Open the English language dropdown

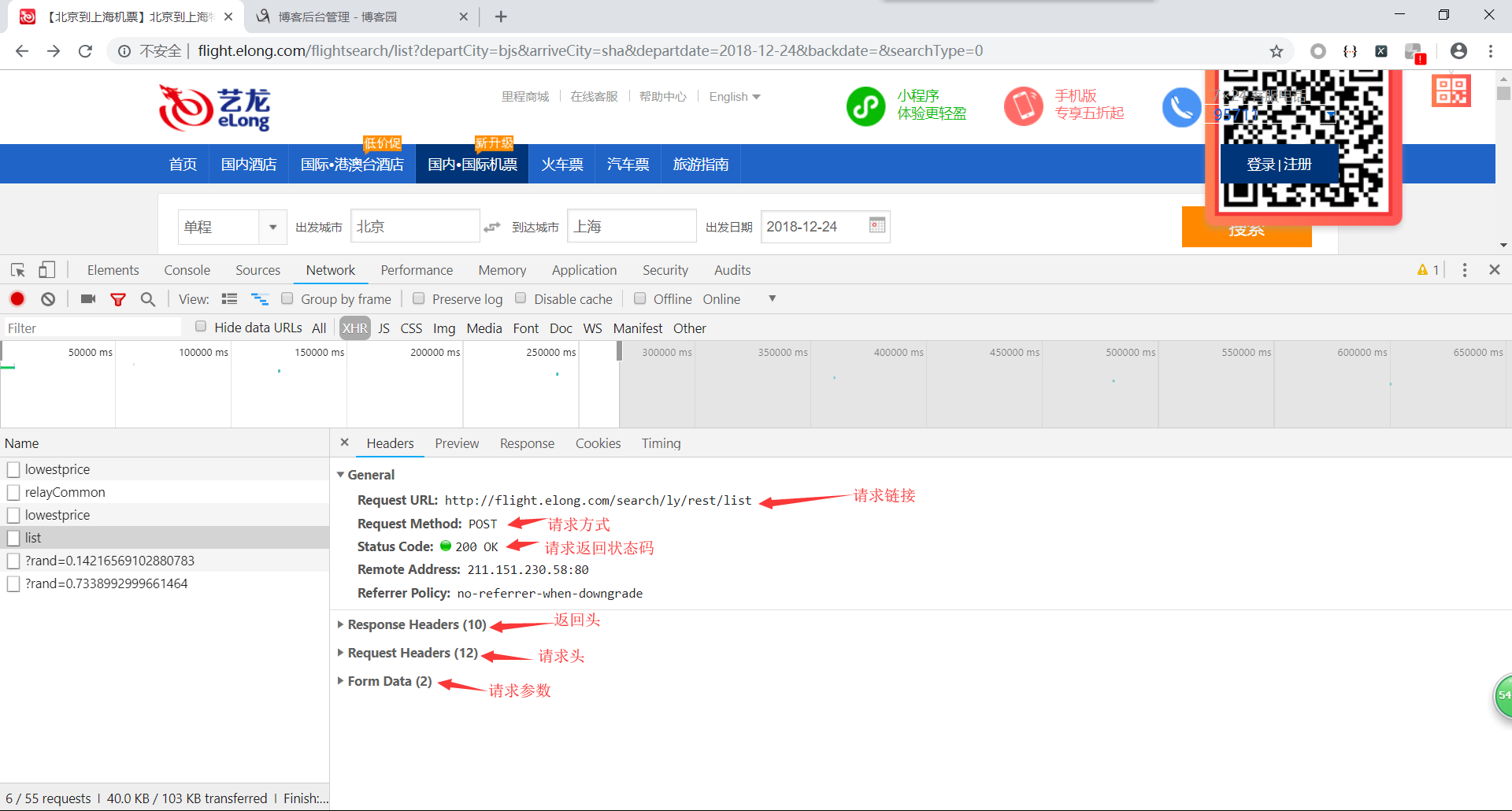735,97
